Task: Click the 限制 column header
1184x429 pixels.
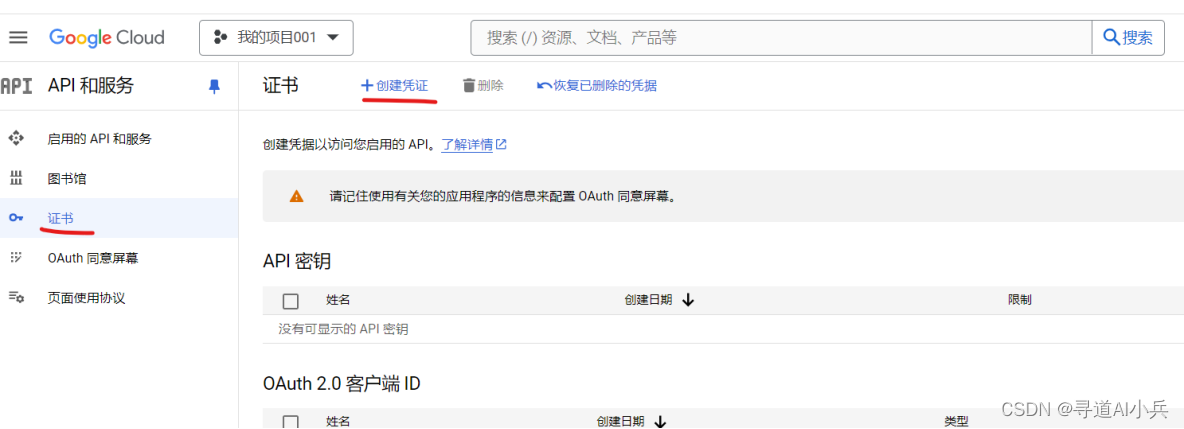Action: pos(1019,300)
